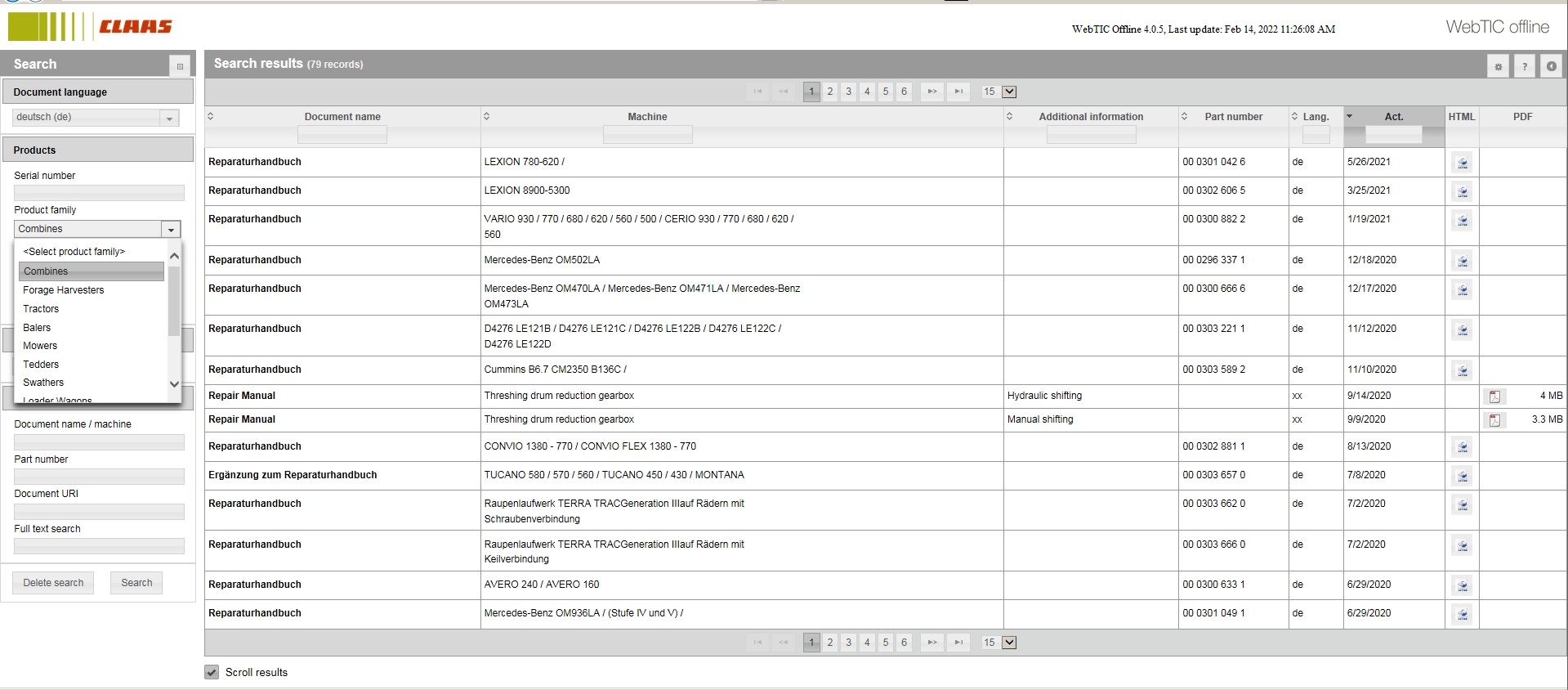The image size is (1568, 690).
Task: Toggle sort direction on Act. column
Action: point(1350,116)
